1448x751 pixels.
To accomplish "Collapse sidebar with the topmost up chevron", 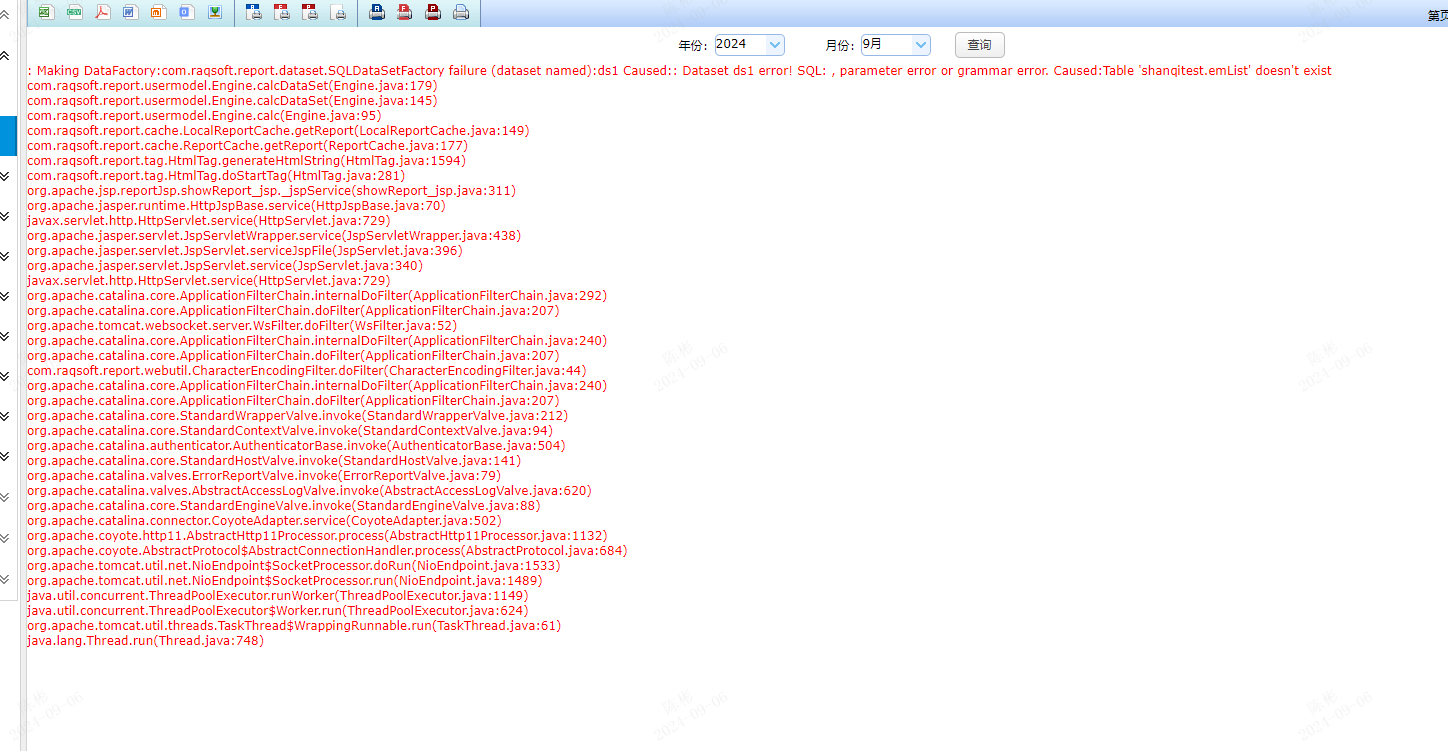I will click(5, 14).
